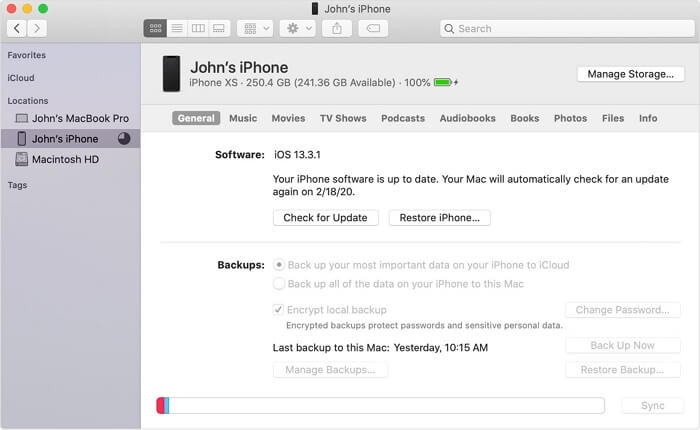Select back up to iCloud radio option
This screenshot has height=430, width=700.
[x=279, y=265]
